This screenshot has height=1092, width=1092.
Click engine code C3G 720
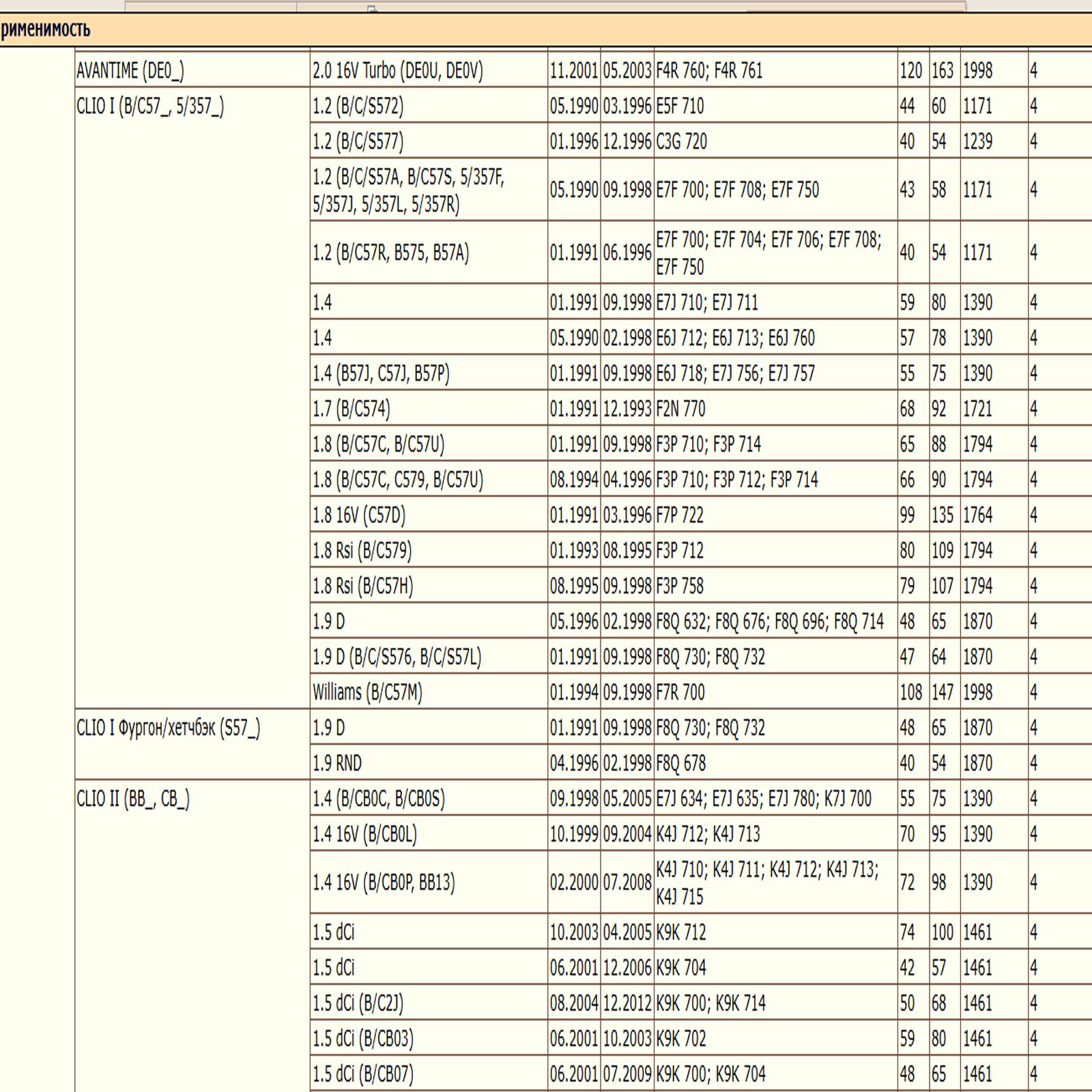[681, 142]
